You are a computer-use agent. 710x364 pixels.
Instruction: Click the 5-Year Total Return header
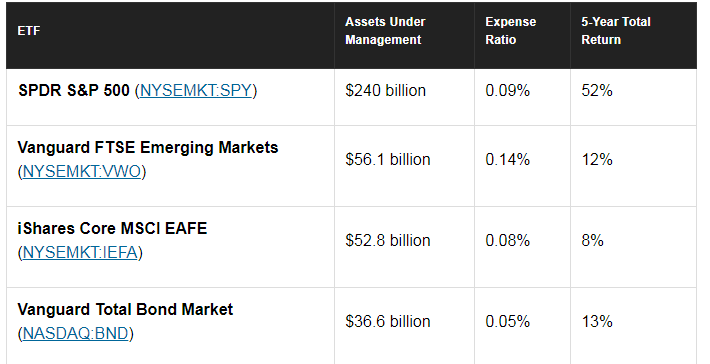[616, 31]
